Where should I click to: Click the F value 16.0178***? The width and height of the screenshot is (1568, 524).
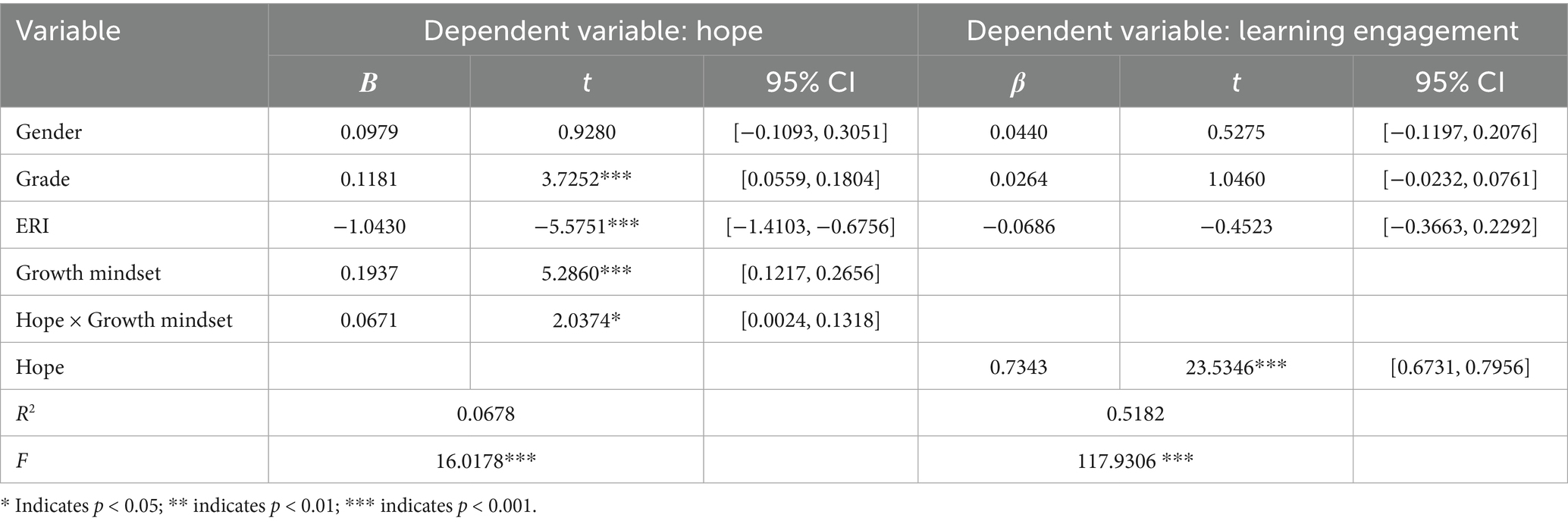pyautogui.click(x=486, y=460)
